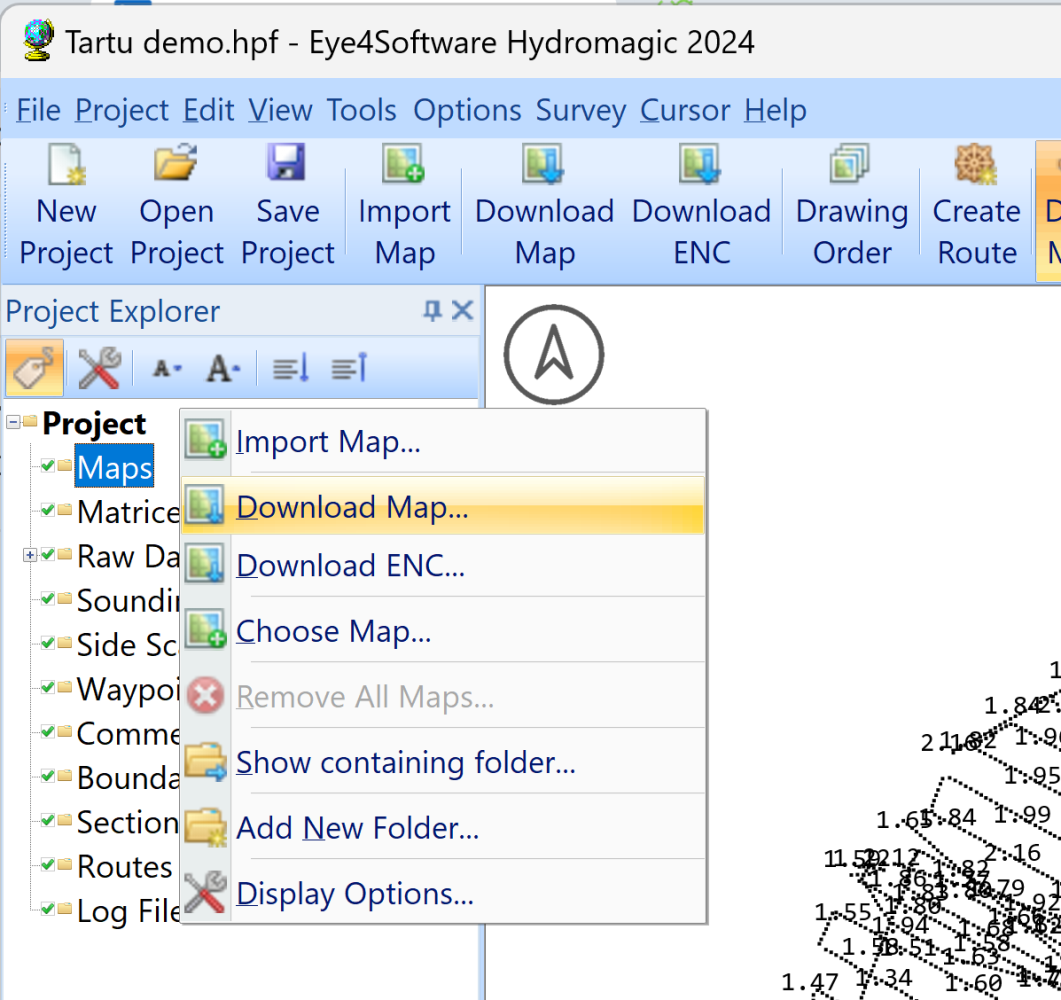Open the Tools menu
The image size is (1061, 1000).
coord(361,110)
